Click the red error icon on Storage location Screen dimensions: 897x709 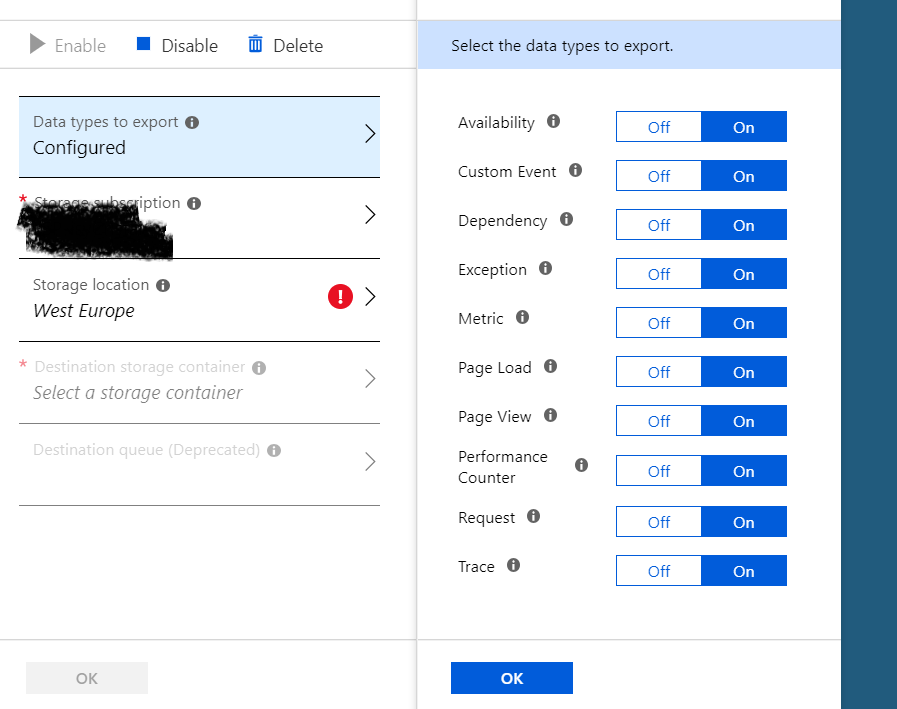(x=340, y=297)
